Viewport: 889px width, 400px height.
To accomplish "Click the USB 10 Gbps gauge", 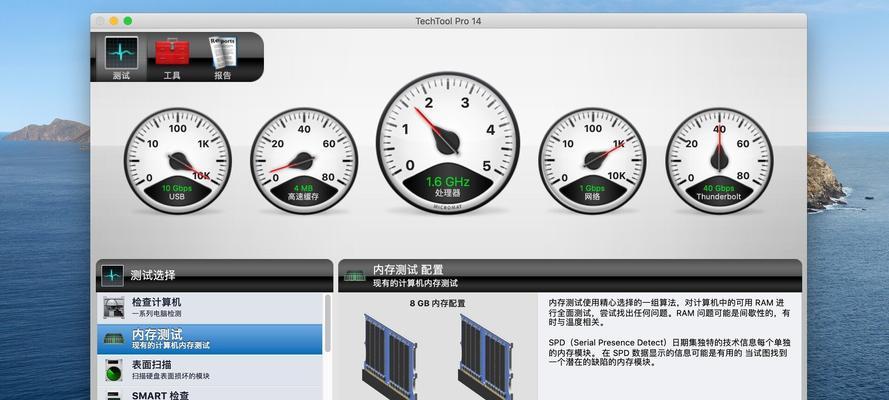I will 177,161.
